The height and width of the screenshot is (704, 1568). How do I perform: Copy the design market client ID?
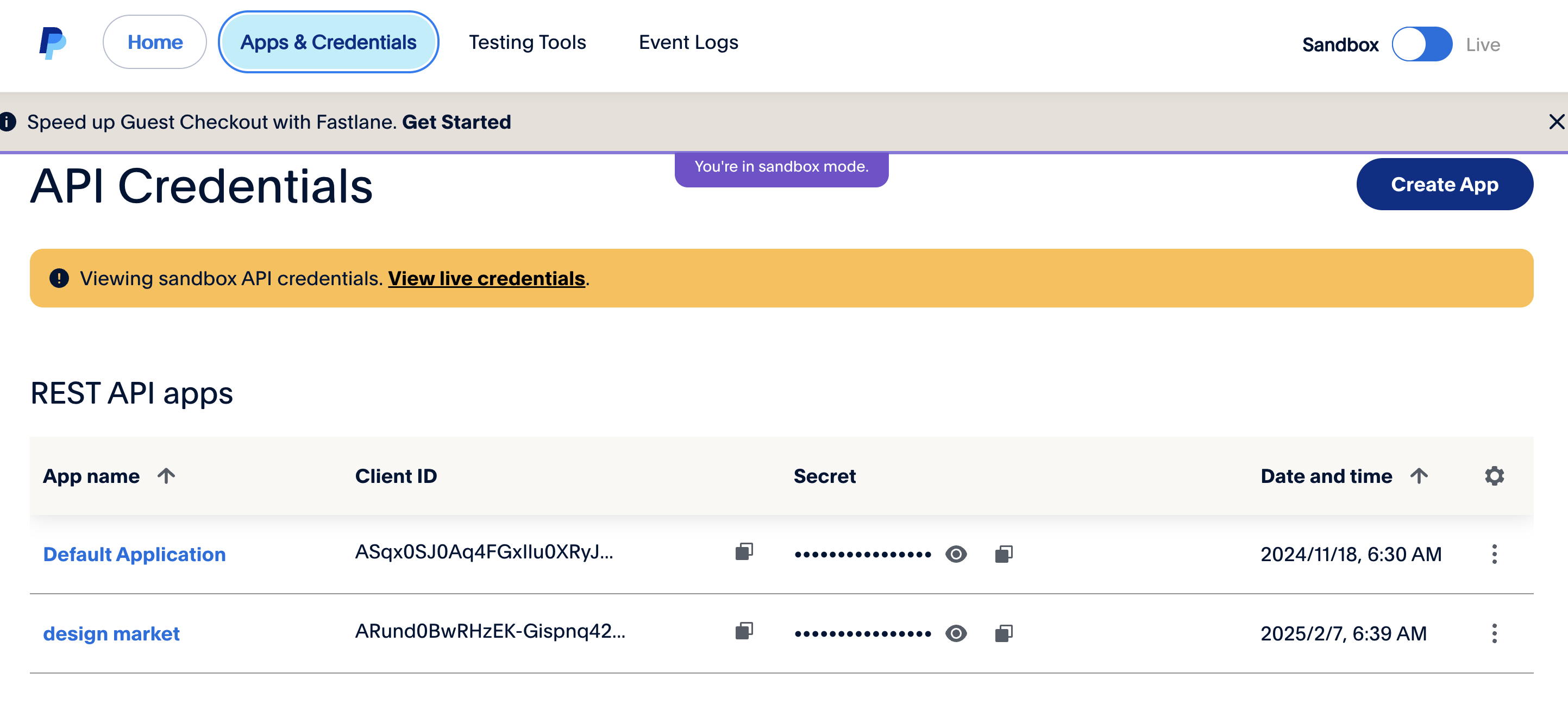tap(744, 631)
